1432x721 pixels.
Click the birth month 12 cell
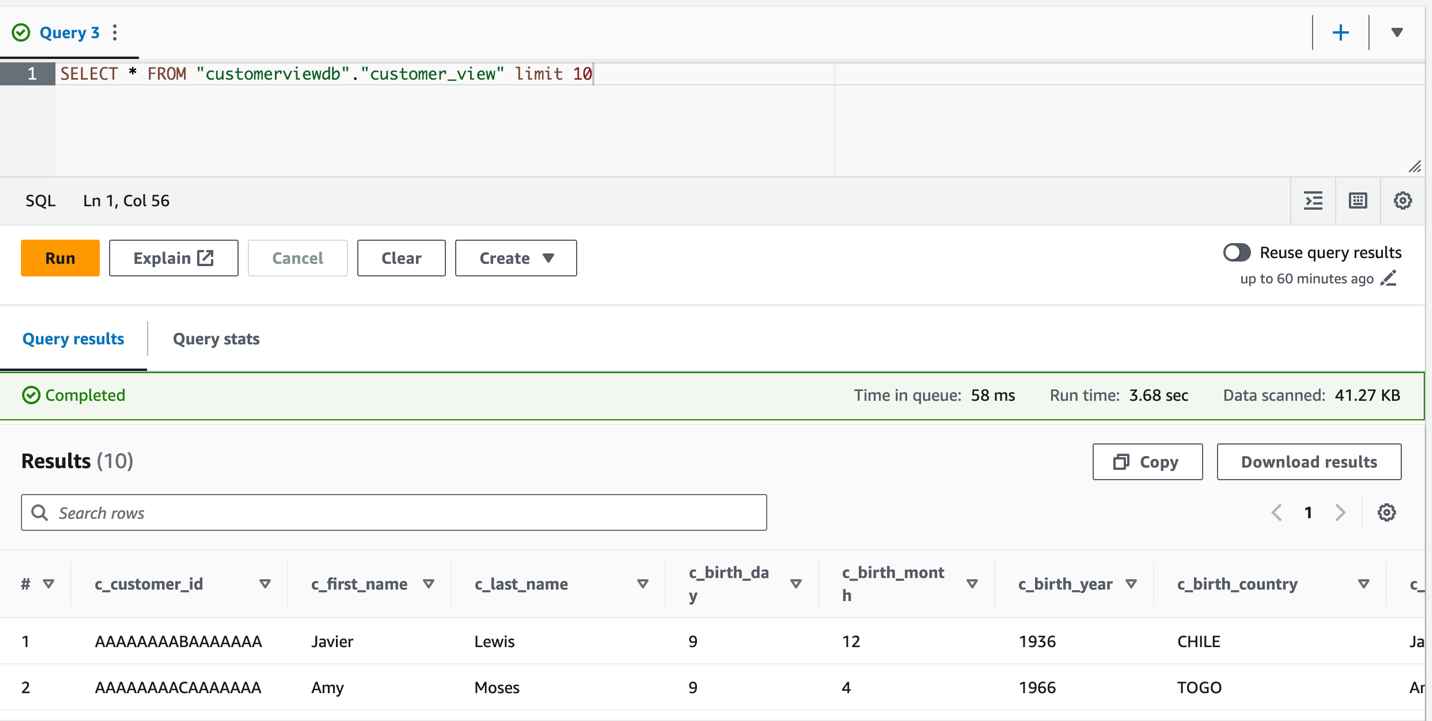click(851, 642)
